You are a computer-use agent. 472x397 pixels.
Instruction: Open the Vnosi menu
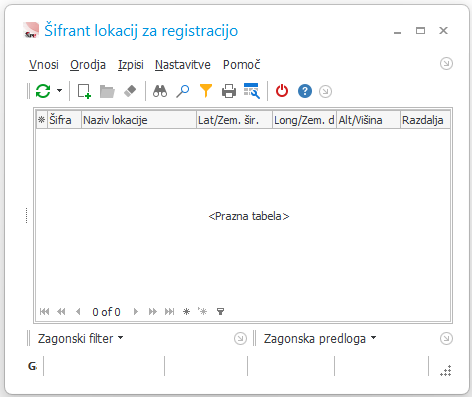[x=44, y=65]
